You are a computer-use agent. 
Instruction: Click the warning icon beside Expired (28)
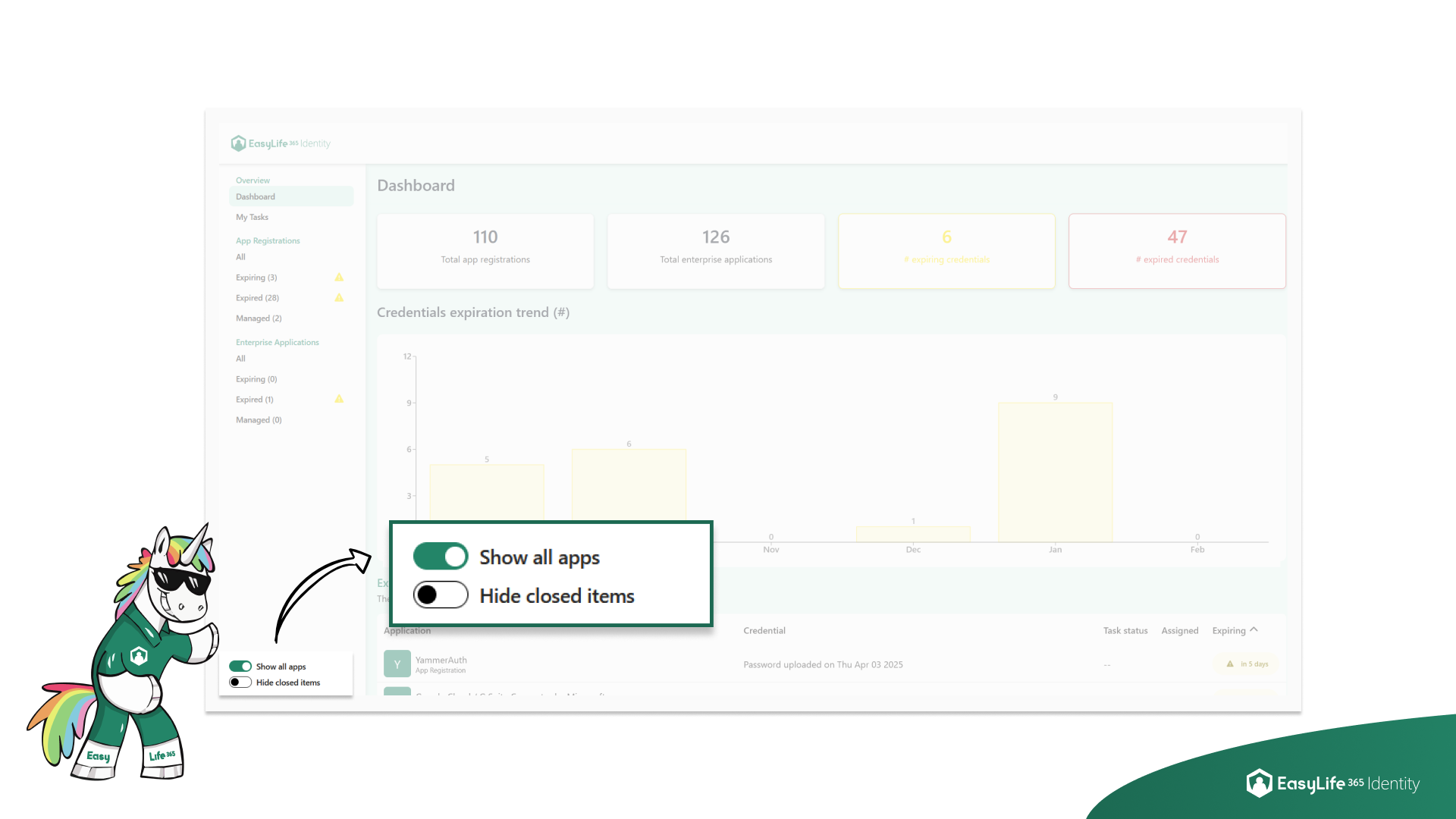click(339, 298)
